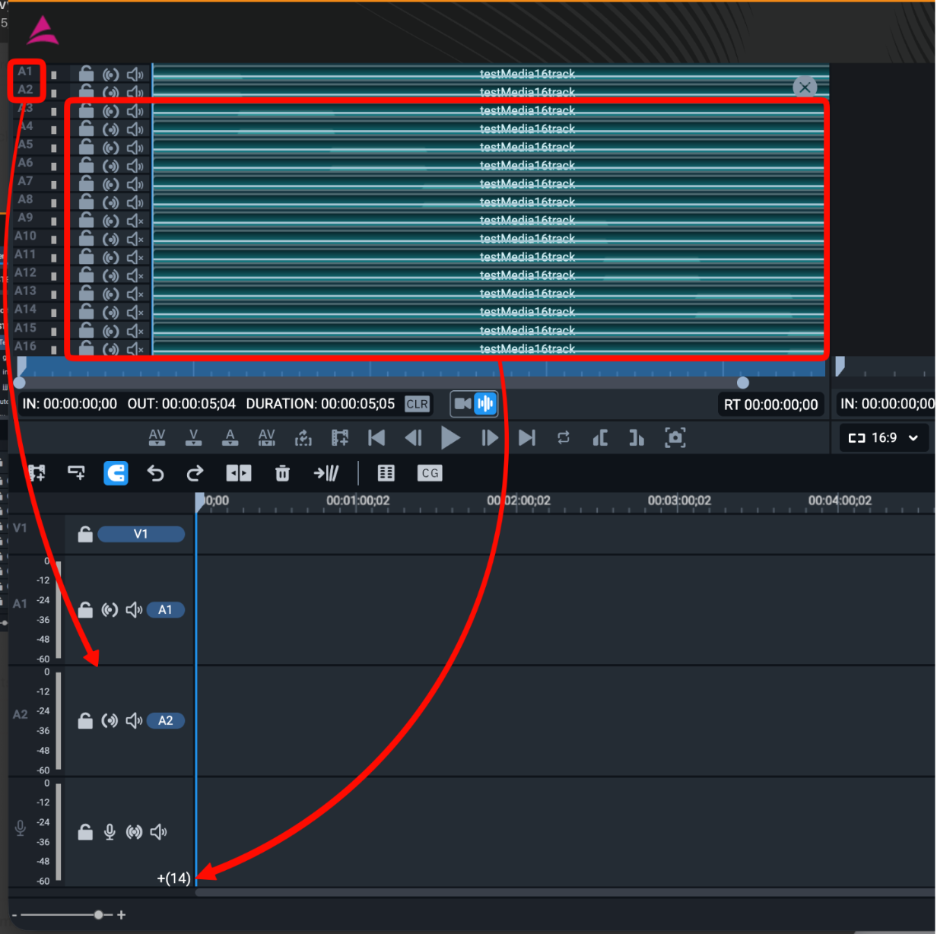Mute timeline A2 track speaker icon
Viewport: 936px width, 934px height.
point(134,721)
